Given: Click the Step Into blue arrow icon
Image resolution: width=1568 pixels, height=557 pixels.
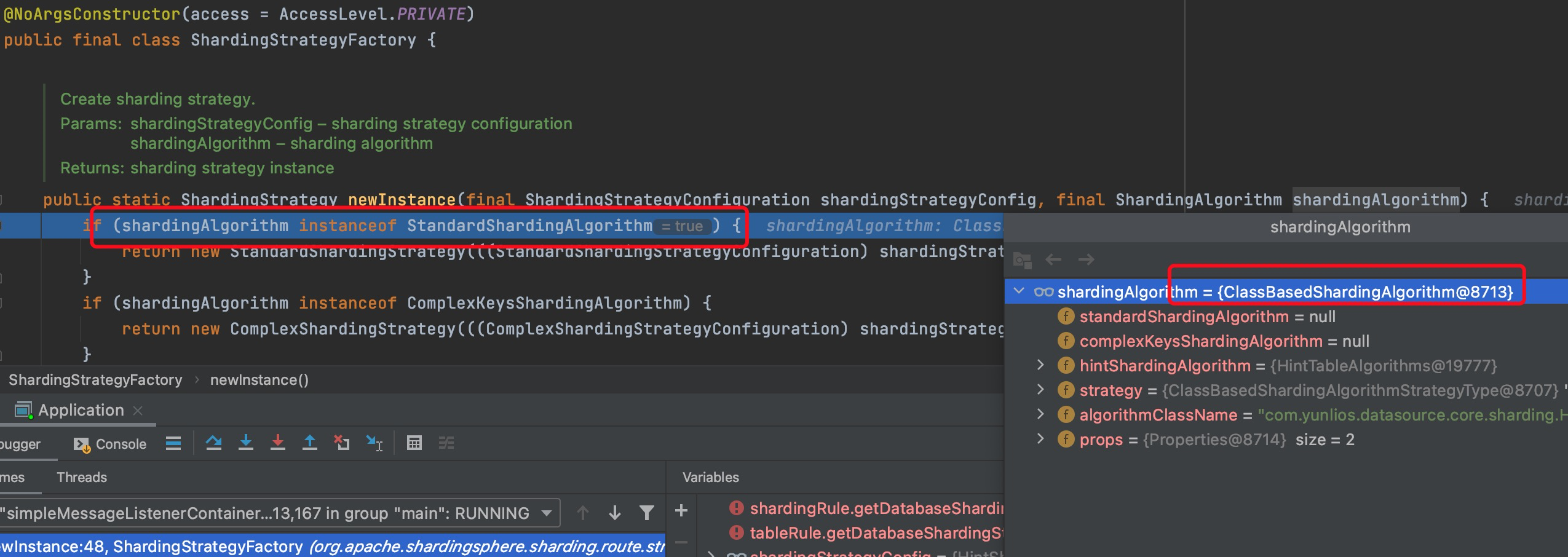Looking at the screenshot, I should (246, 443).
